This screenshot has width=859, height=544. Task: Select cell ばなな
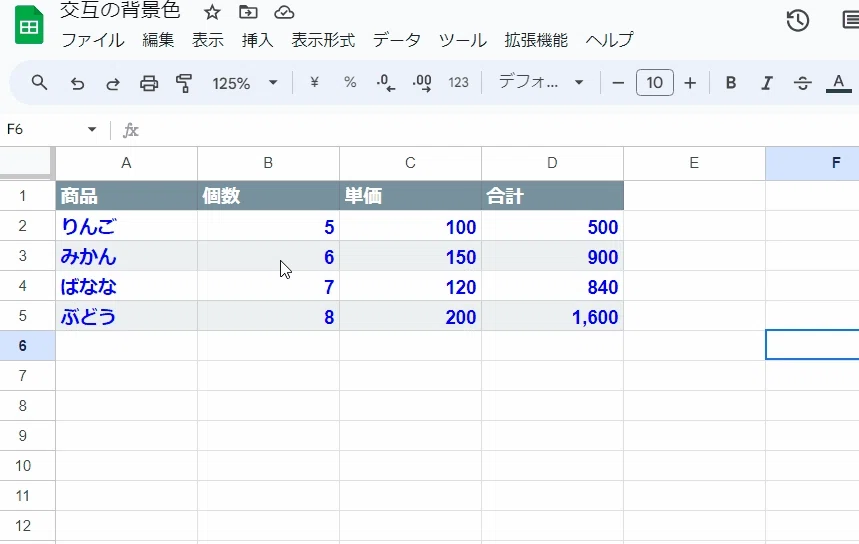click(x=127, y=286)
